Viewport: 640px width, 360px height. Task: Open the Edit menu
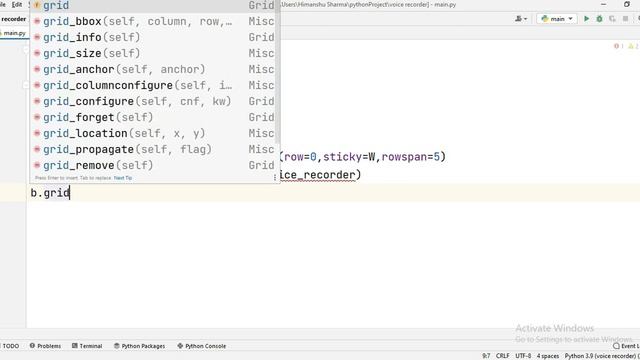coord(17,4)
